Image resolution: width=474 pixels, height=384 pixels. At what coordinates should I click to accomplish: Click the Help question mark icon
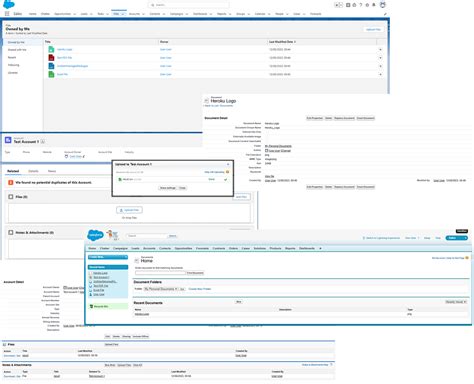tap(361, 5)
